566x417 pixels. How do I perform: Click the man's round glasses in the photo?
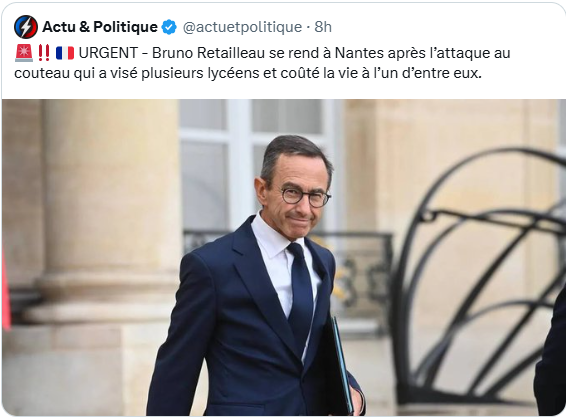point(305,196)
